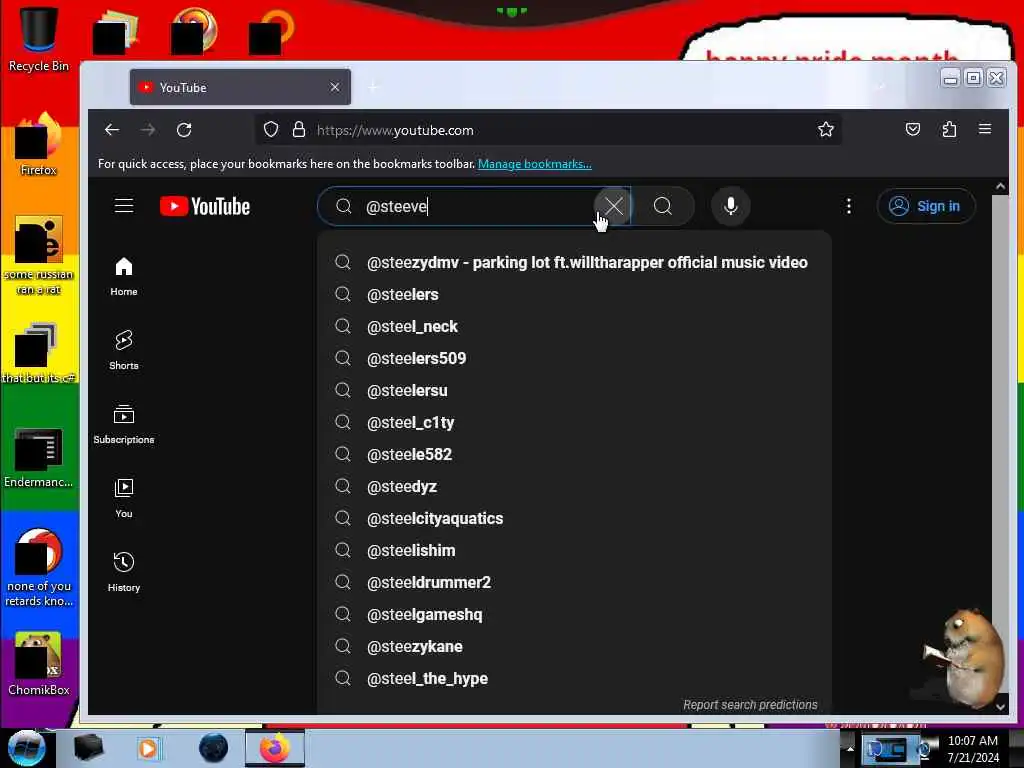Select the @steelers suggestion
Screen dimensions: 1024x768
[574, 295]
